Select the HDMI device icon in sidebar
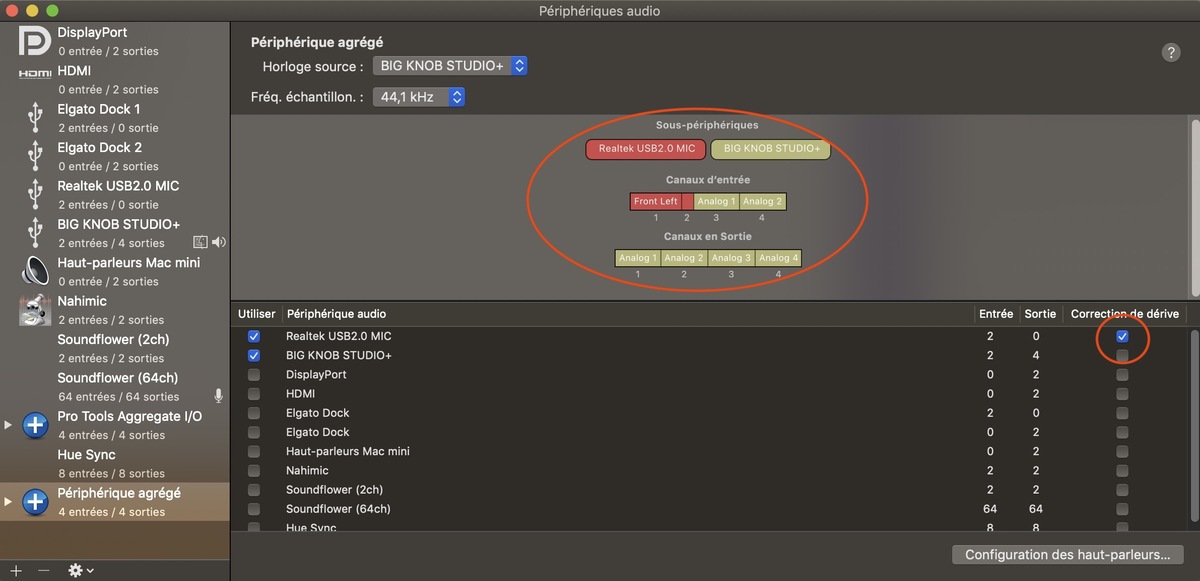The width and height of the screenshot is (1200, 581). click(35, 74)
